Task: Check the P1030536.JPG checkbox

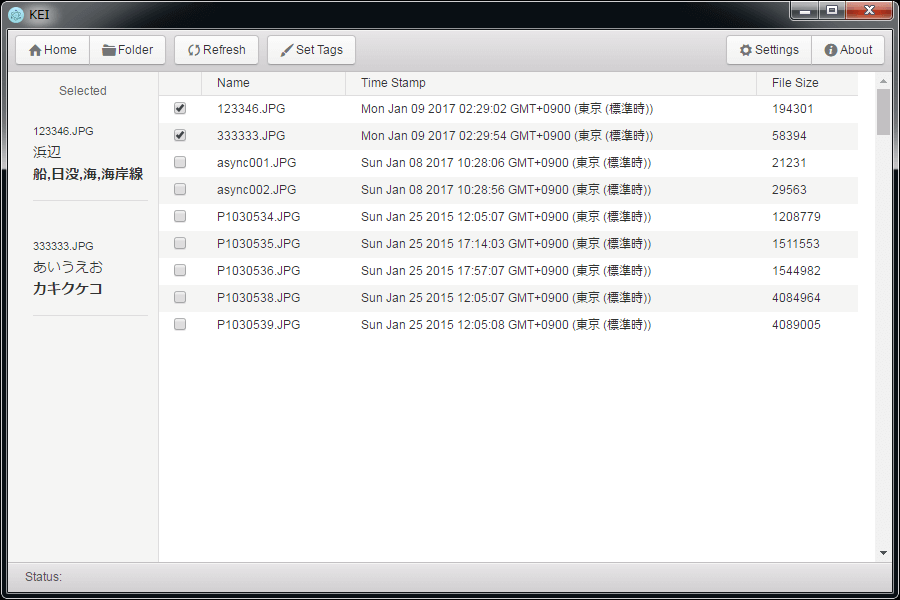Action: [x=180, y=270]
